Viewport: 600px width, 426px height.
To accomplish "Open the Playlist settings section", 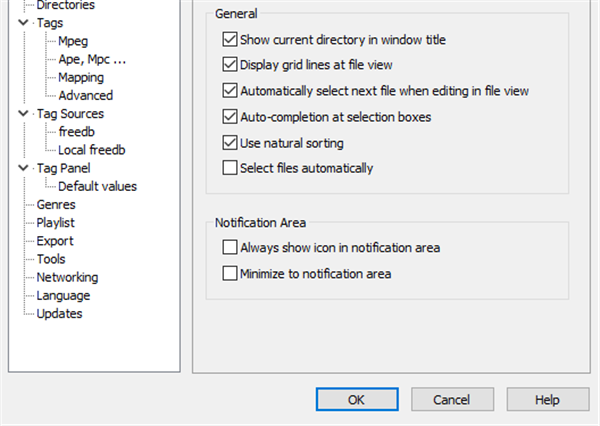I will tap(56, 223).
